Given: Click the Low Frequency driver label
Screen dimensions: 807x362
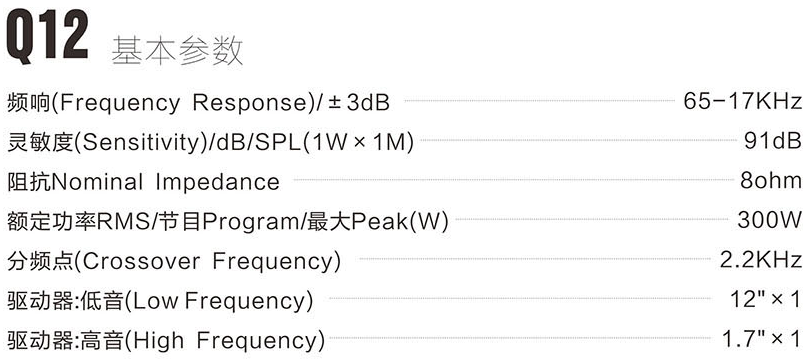Looking at the screenshot, I should click(x=160, y=301).
